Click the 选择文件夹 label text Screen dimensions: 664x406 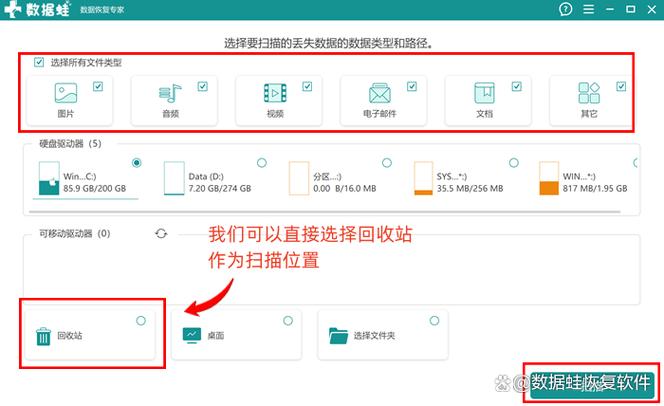click(374, 336)
